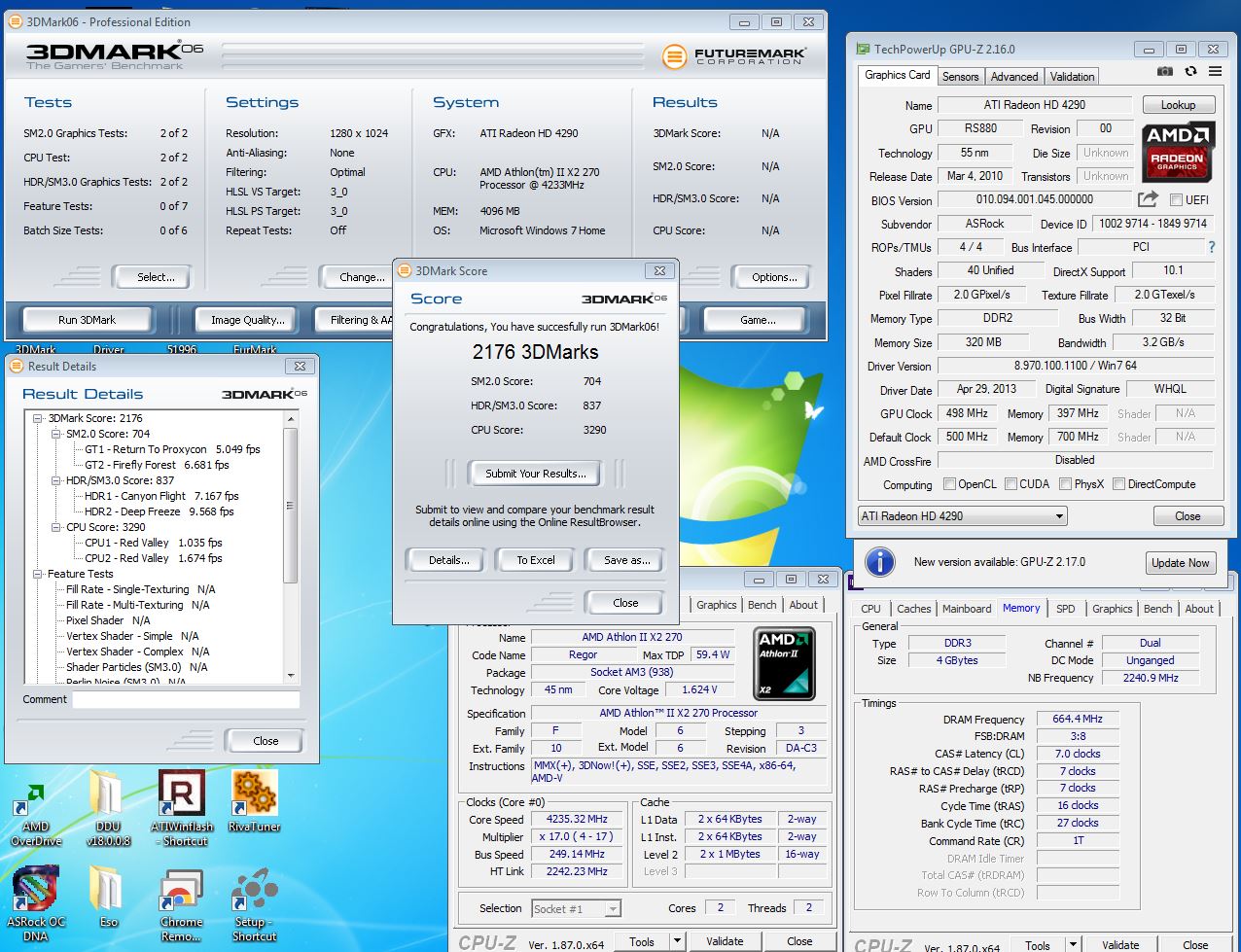
Task: Click Save as... in the Score dialog
Action: point(626,560)
